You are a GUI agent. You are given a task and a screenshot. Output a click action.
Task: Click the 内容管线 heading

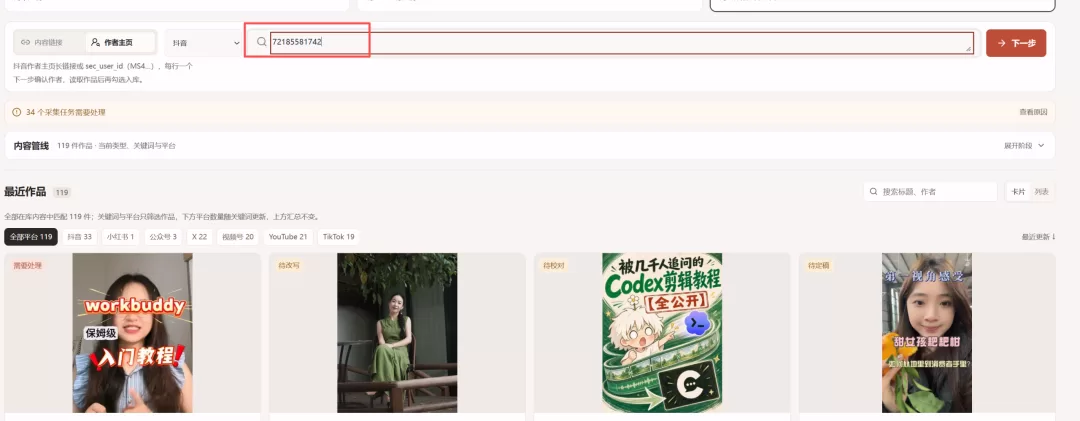31,145
